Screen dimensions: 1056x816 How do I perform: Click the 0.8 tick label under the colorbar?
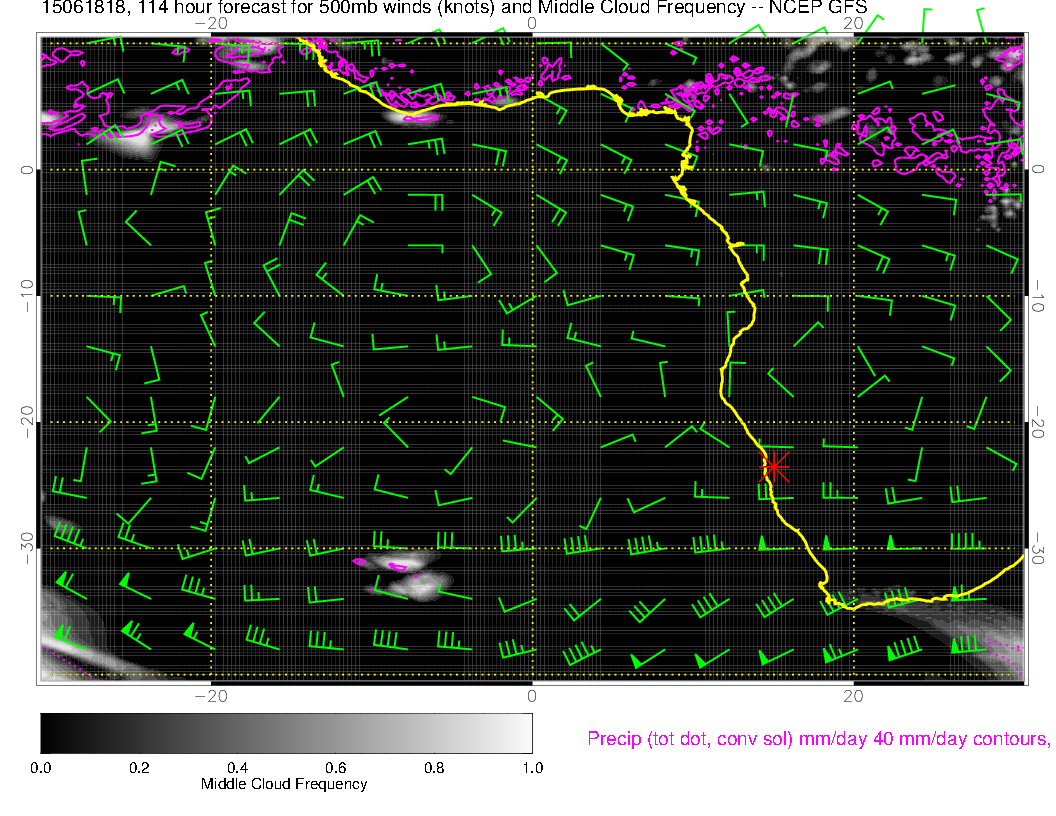click(434, 768)
